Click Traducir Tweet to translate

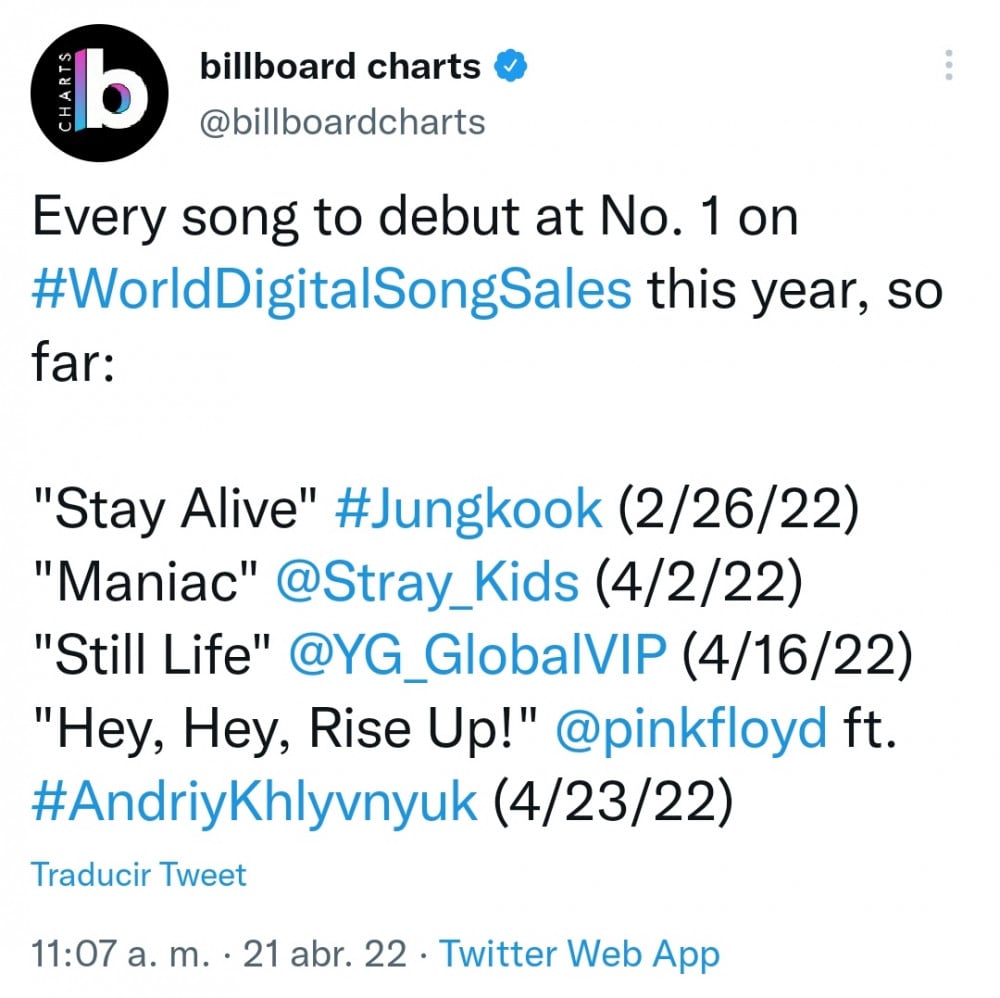(x=138, y=874)
